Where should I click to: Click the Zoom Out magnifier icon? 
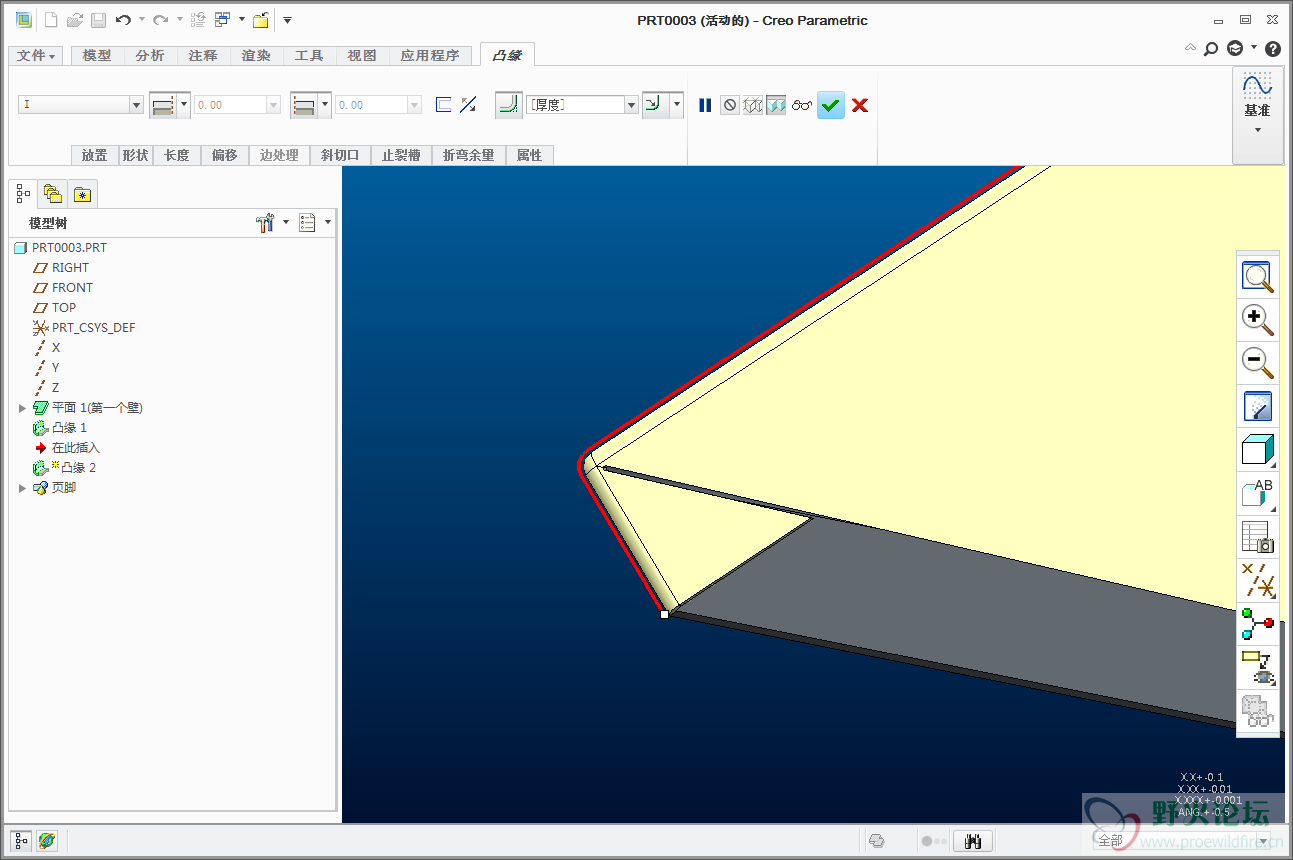(1257, 362)
